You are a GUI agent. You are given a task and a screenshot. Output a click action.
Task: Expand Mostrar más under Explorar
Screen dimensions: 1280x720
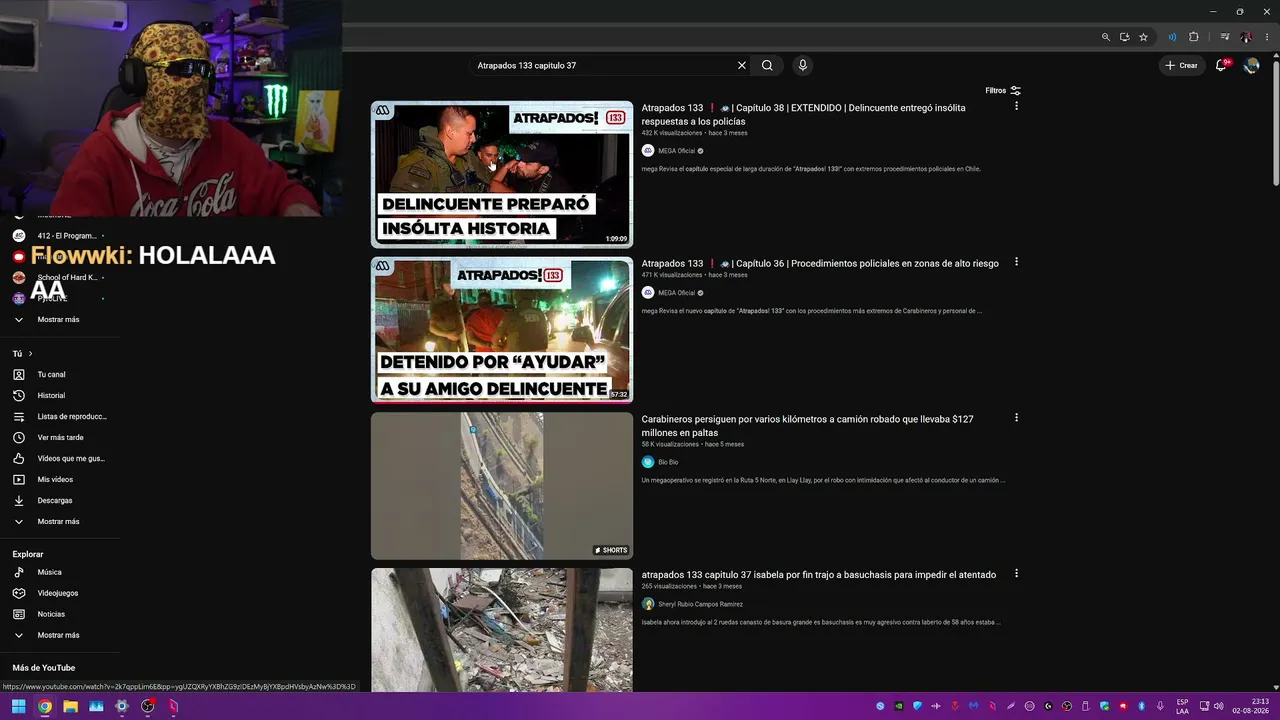pyautogui.click(x=60, y=636)
